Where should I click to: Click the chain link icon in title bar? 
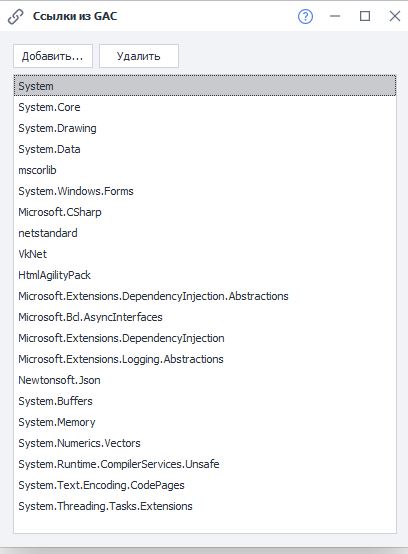[x=16, y=17]
